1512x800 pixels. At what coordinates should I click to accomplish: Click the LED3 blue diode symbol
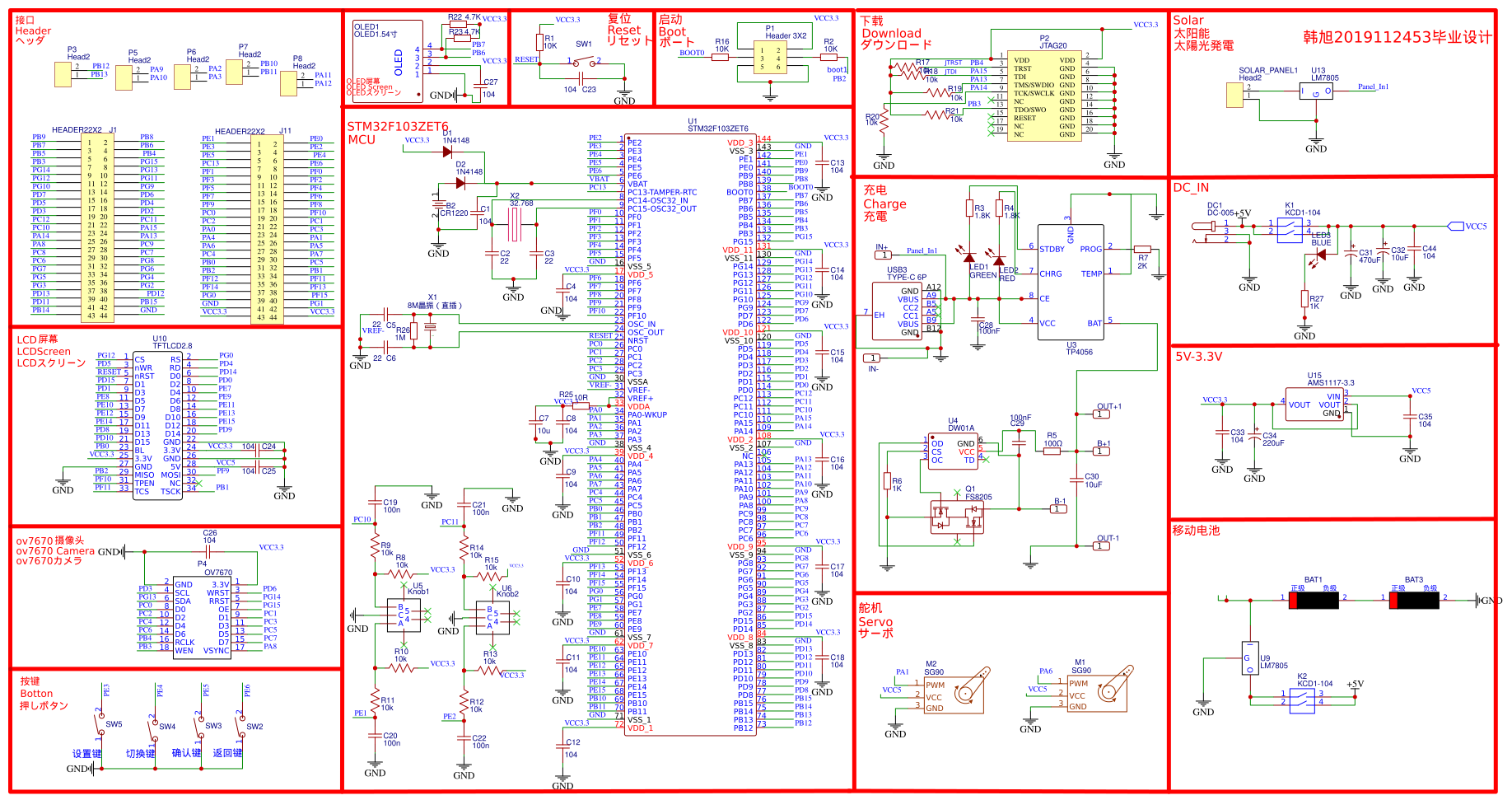[x=1322, y=255]
